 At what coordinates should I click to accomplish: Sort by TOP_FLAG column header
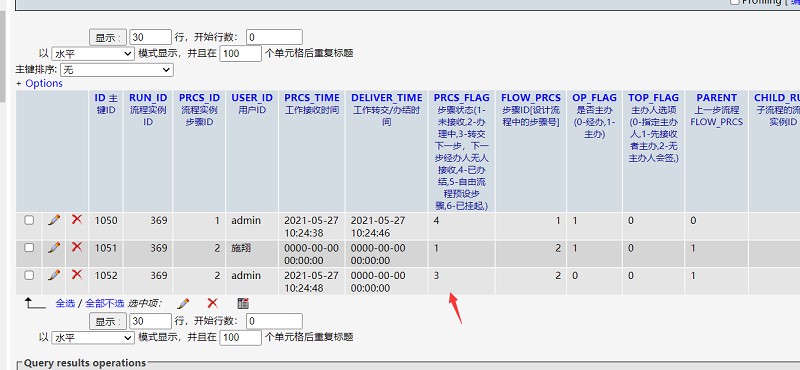[x=654, y=97]
